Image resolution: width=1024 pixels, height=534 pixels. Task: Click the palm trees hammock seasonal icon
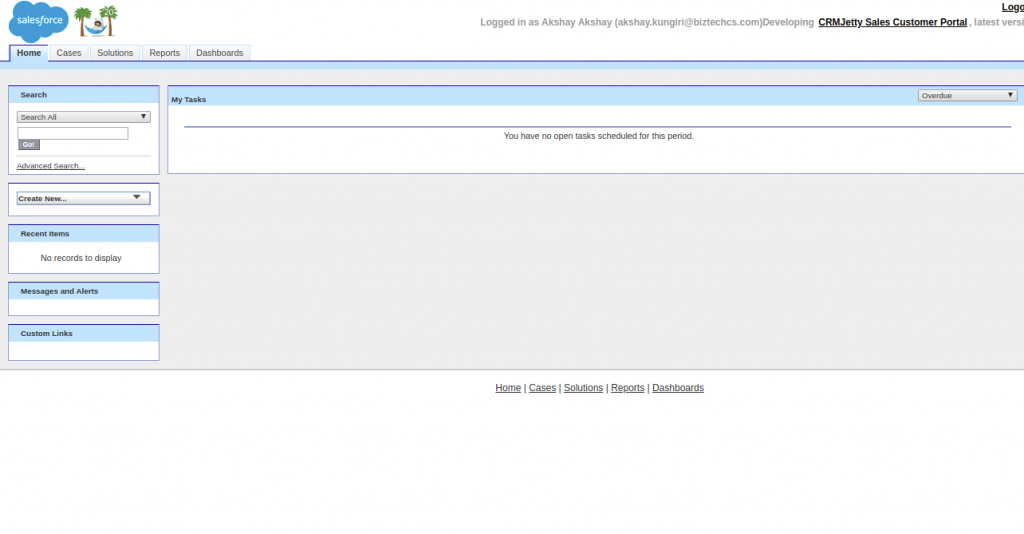click(x=97, y=21)
